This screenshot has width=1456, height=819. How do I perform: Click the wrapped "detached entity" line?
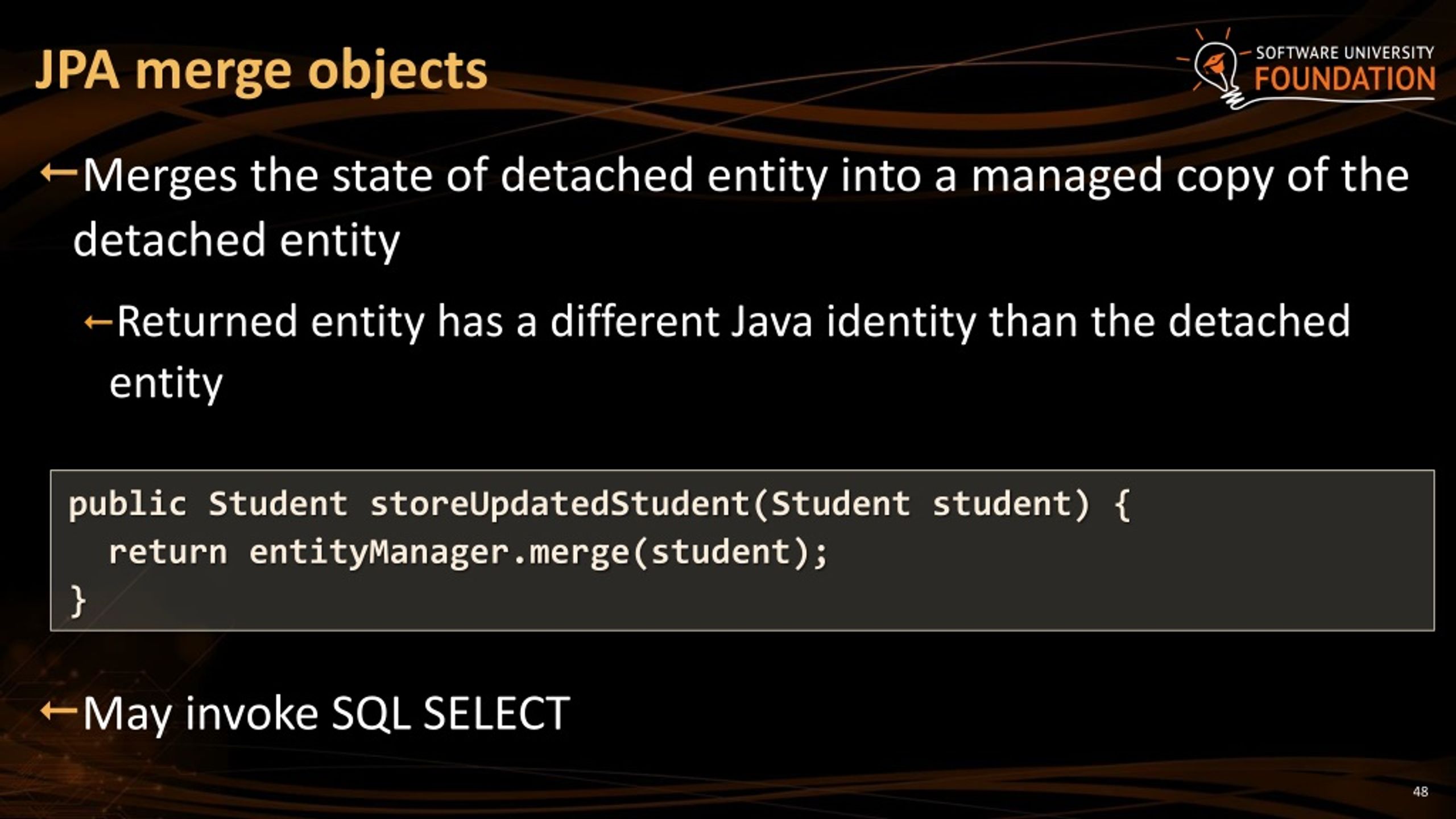click(x=237, y=240)
